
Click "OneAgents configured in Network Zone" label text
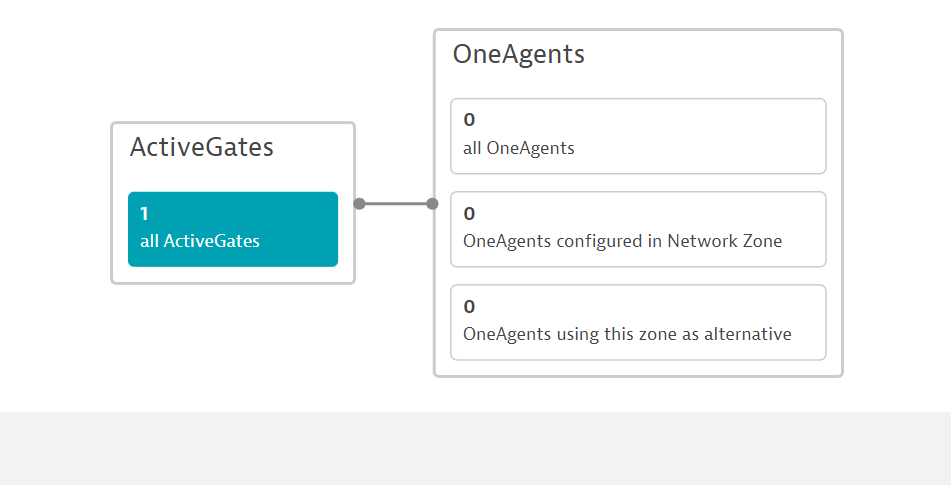(622, 241)
